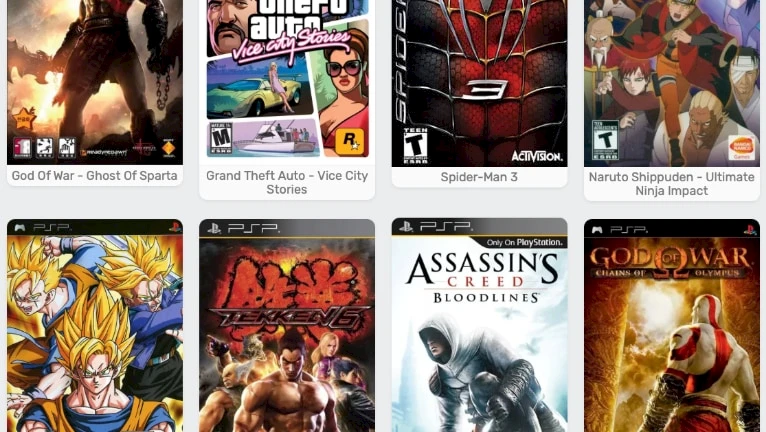Open the Dragon Ball Z game cover
The image size is (766, 432).
click(95, 325)
